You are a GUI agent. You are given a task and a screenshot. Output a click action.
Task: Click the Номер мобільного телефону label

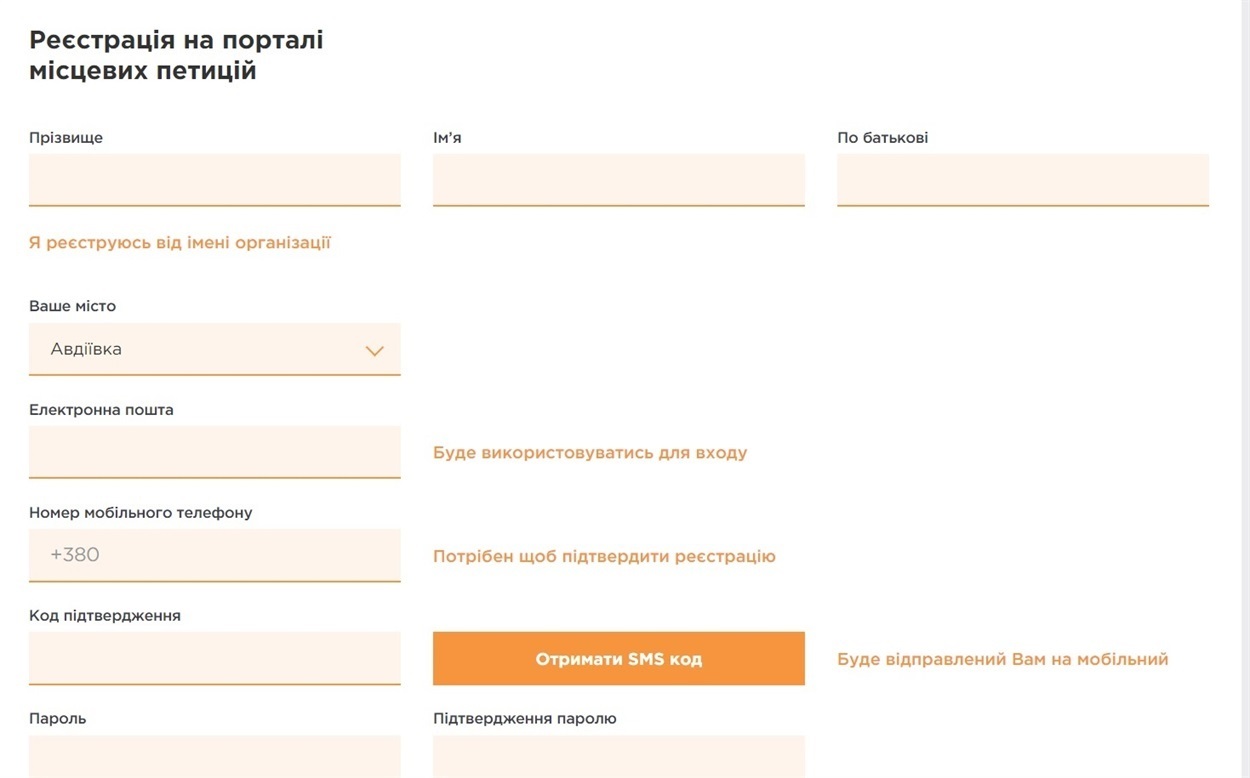(141, 513)
